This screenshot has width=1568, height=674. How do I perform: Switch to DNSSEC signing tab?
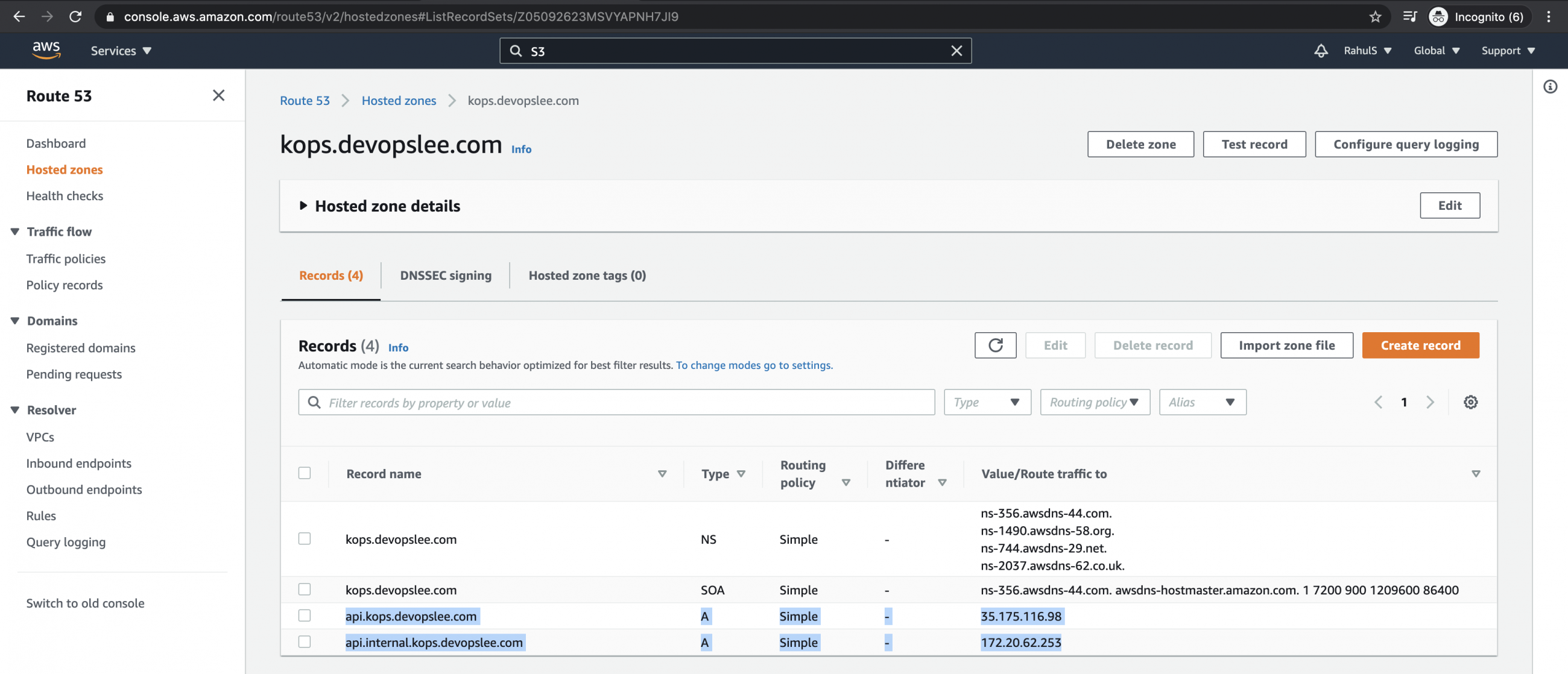pyautogui.click(x=445, y=276)
